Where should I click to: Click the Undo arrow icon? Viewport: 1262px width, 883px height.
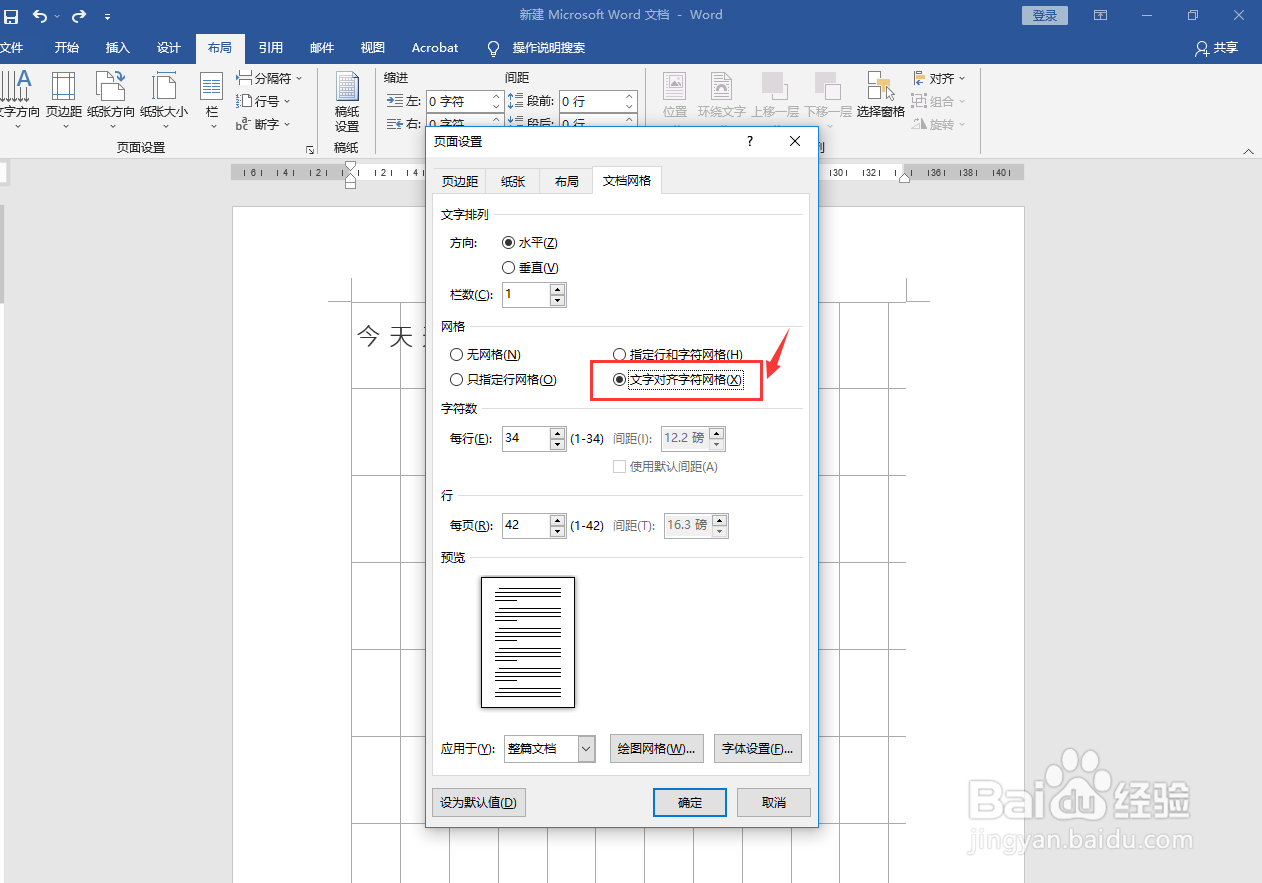(x=40, y=16)
